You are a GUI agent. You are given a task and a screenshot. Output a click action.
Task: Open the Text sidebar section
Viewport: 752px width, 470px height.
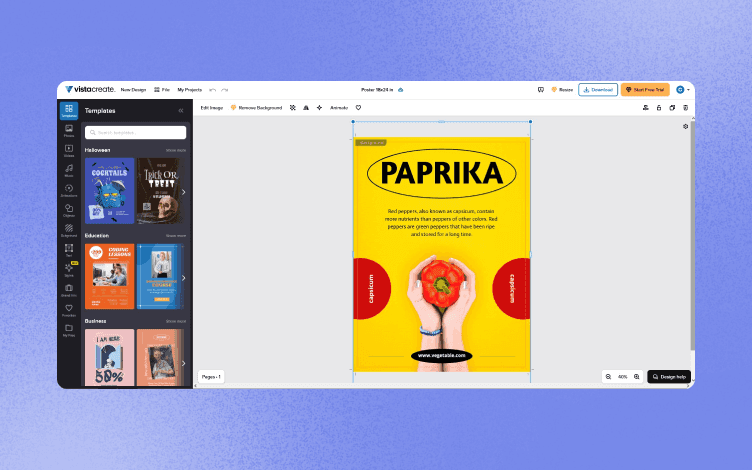point(69,250)
